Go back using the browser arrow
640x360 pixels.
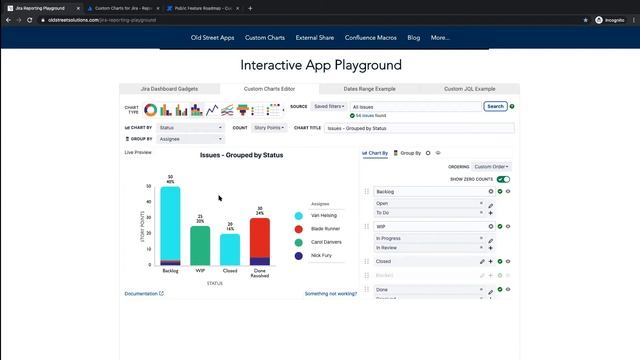(x=8, y=20)
